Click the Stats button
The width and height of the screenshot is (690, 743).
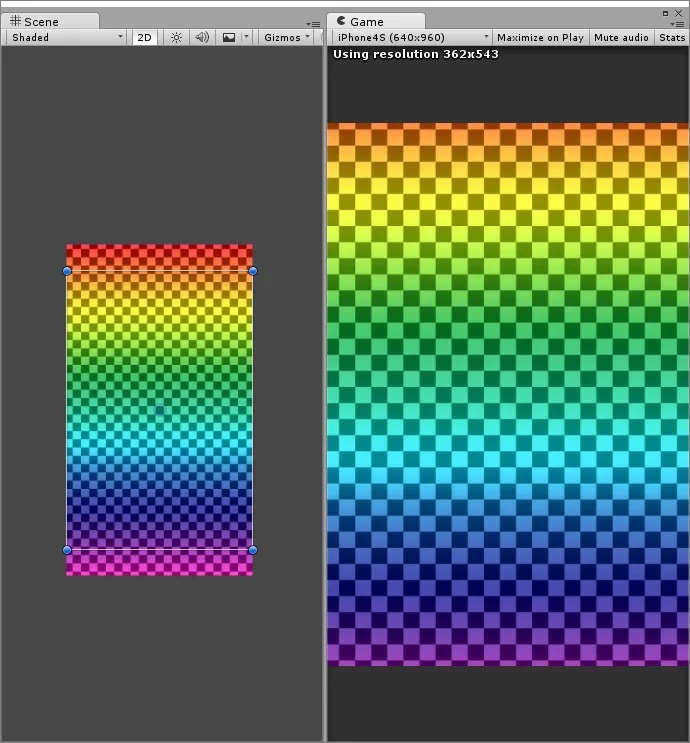[672, 37]
